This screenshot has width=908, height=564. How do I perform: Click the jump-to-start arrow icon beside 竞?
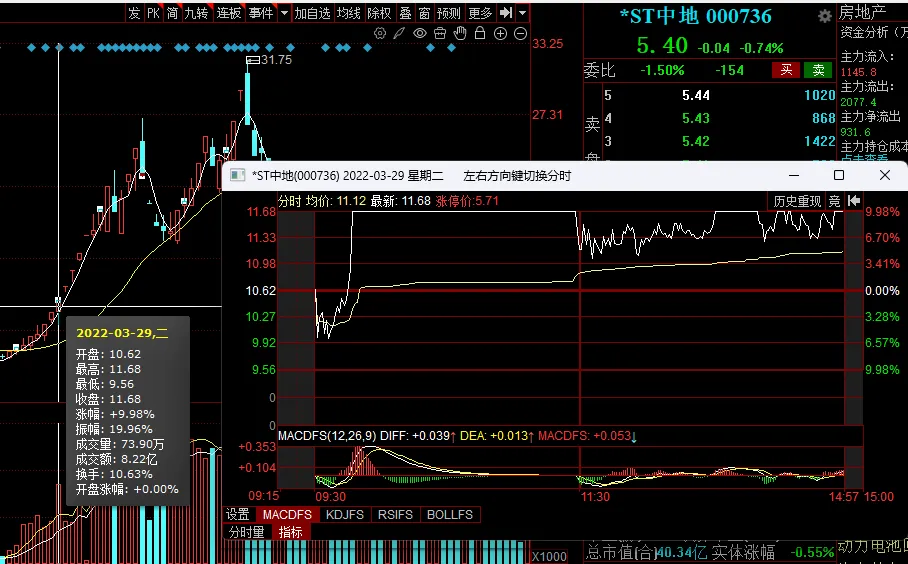click(854, 201)
